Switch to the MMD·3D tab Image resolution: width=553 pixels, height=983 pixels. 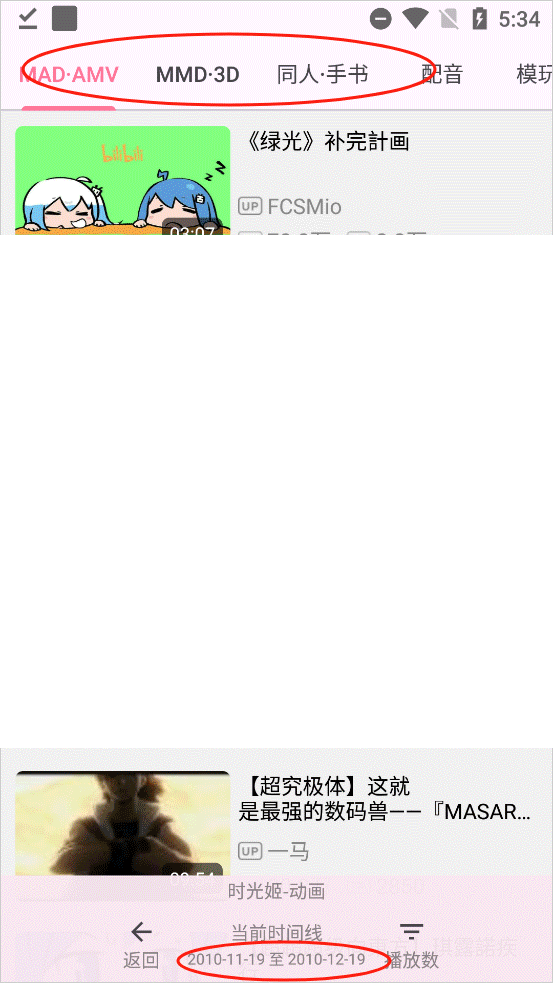[x=198, y=75]
